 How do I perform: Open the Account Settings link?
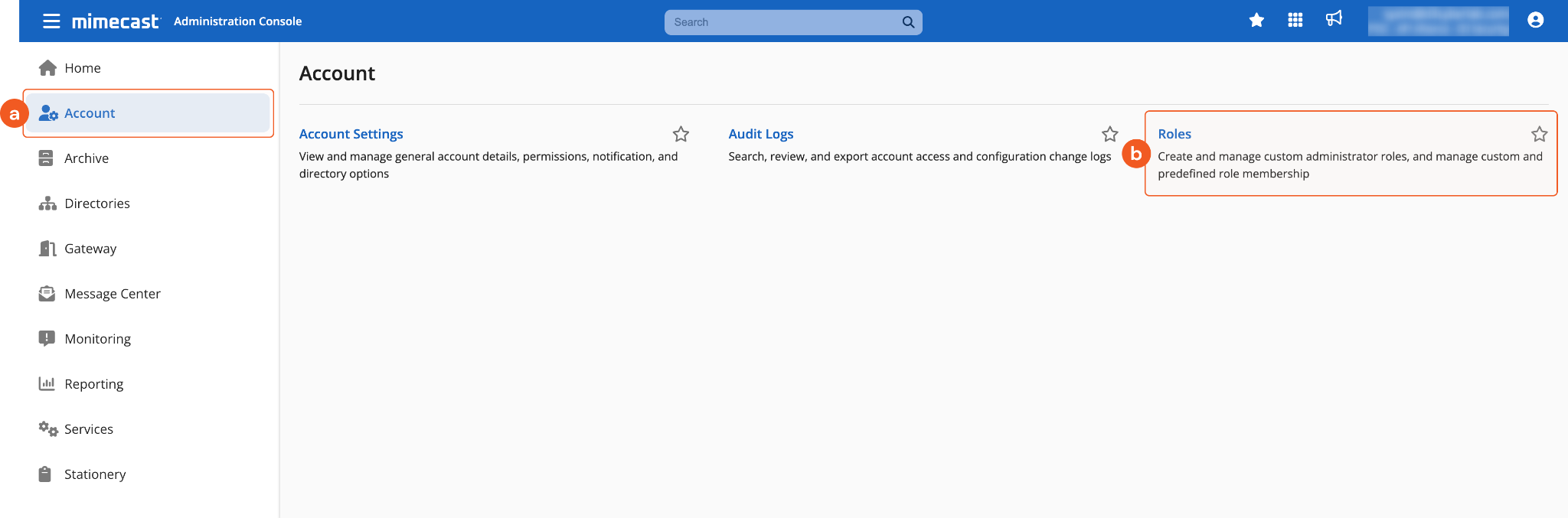(351, 134)
